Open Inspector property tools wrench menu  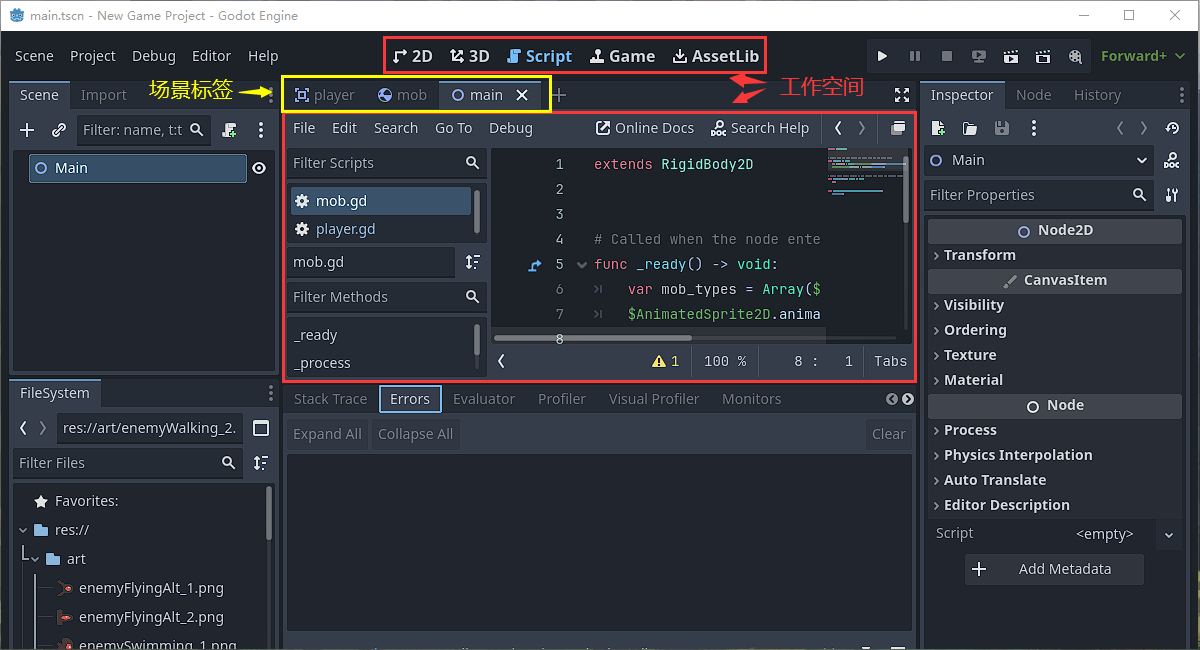coord(1171,195)
